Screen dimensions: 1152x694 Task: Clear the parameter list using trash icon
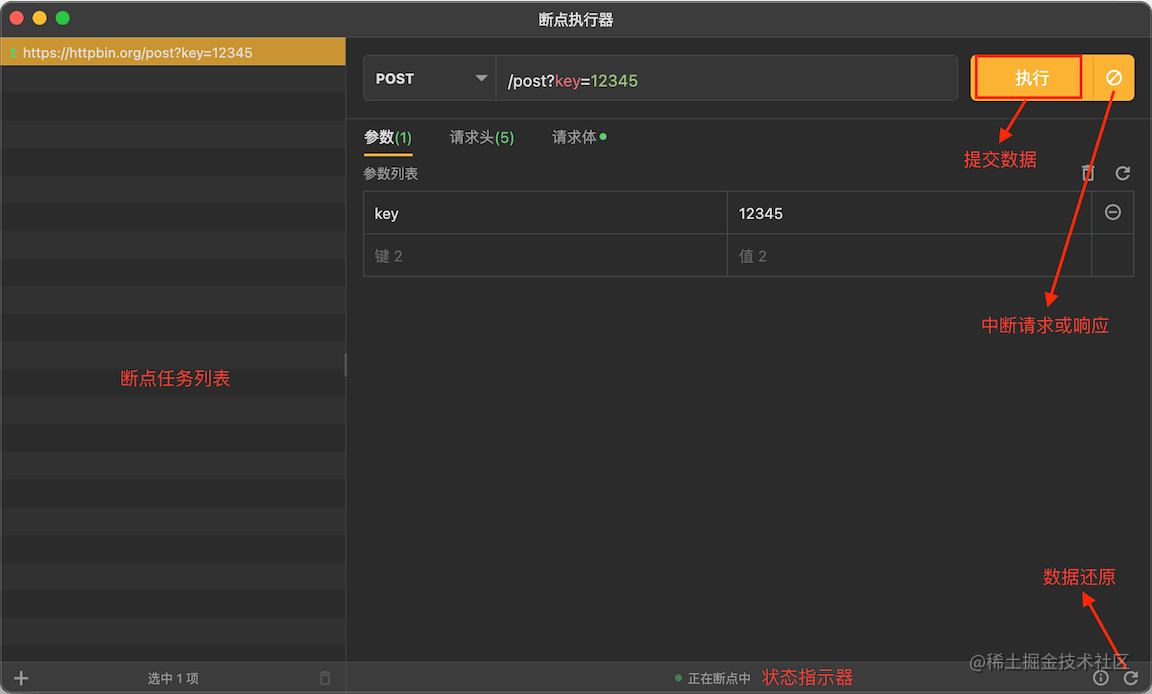1087,173
